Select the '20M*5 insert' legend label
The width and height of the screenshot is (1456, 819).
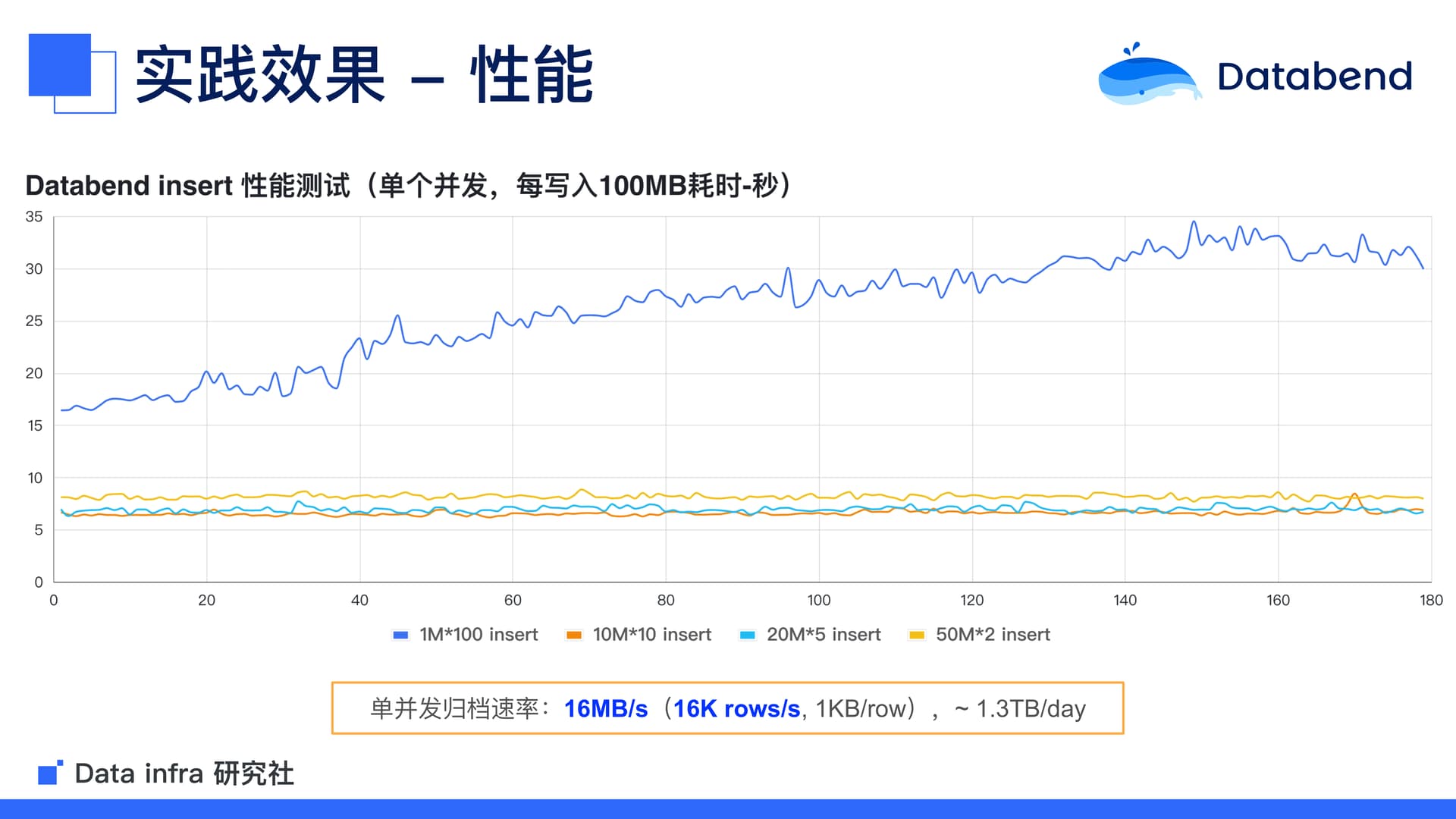(824, 635)
